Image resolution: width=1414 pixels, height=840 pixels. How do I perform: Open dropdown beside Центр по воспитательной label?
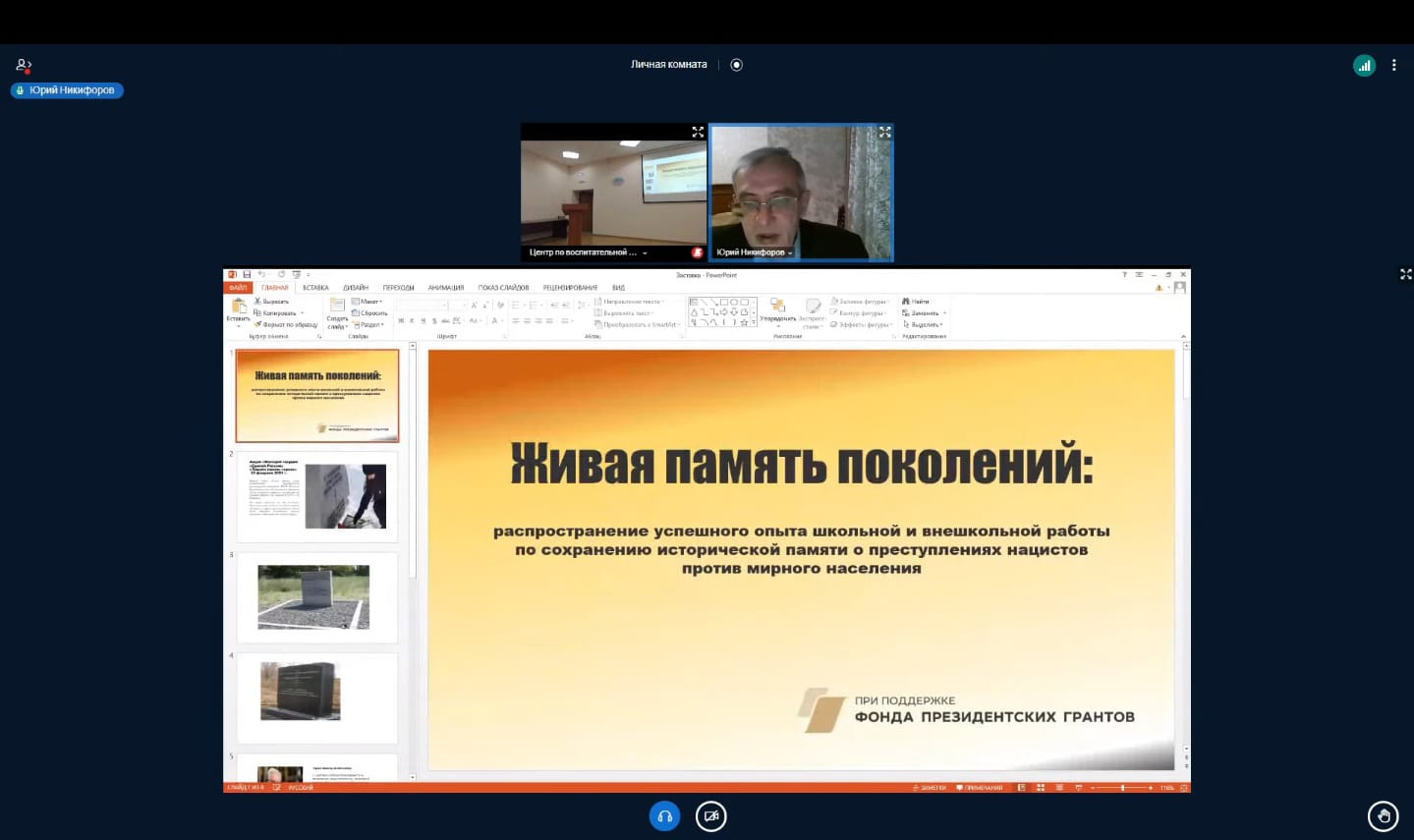pos(645,253)
